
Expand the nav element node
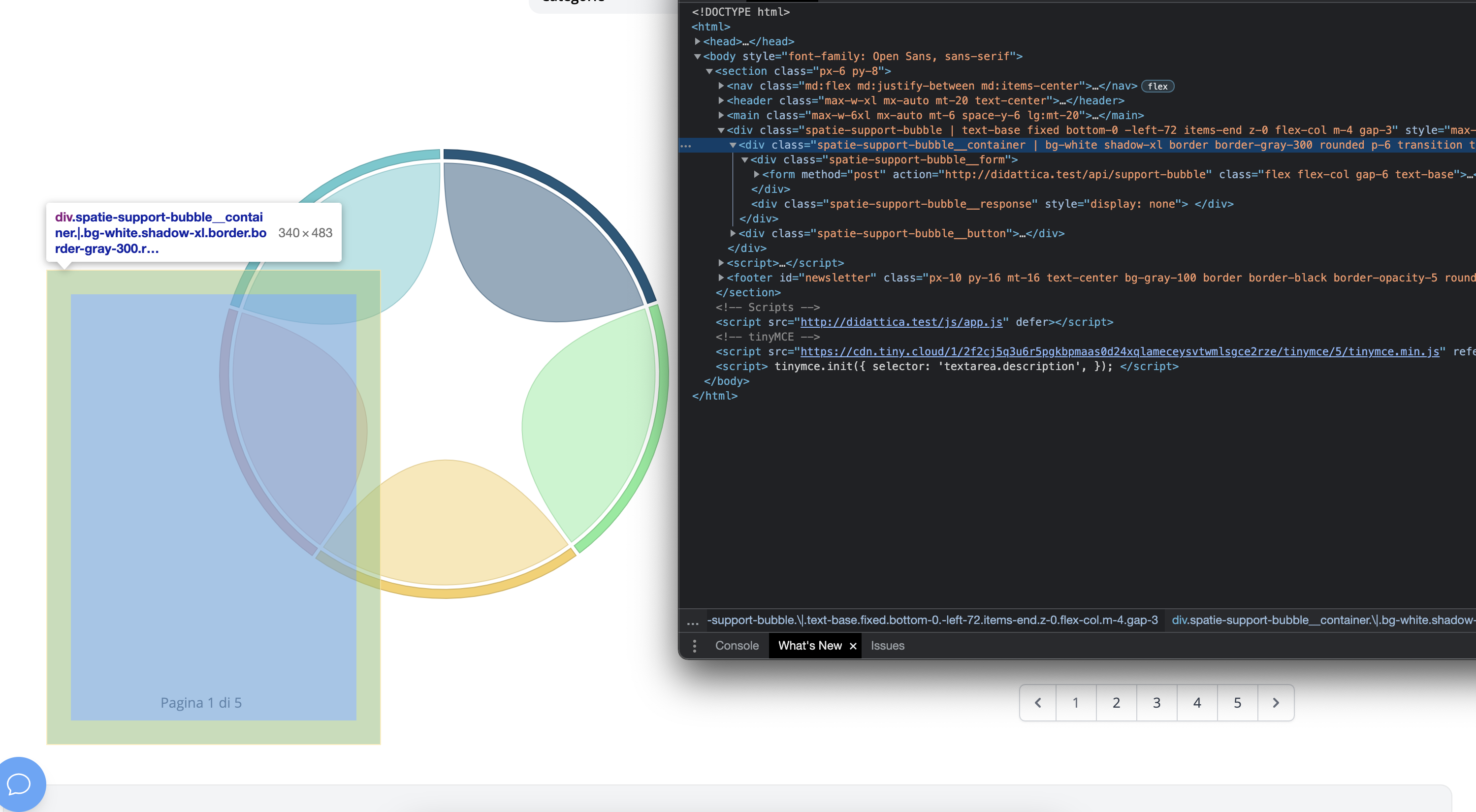click(x=721, y=86)
